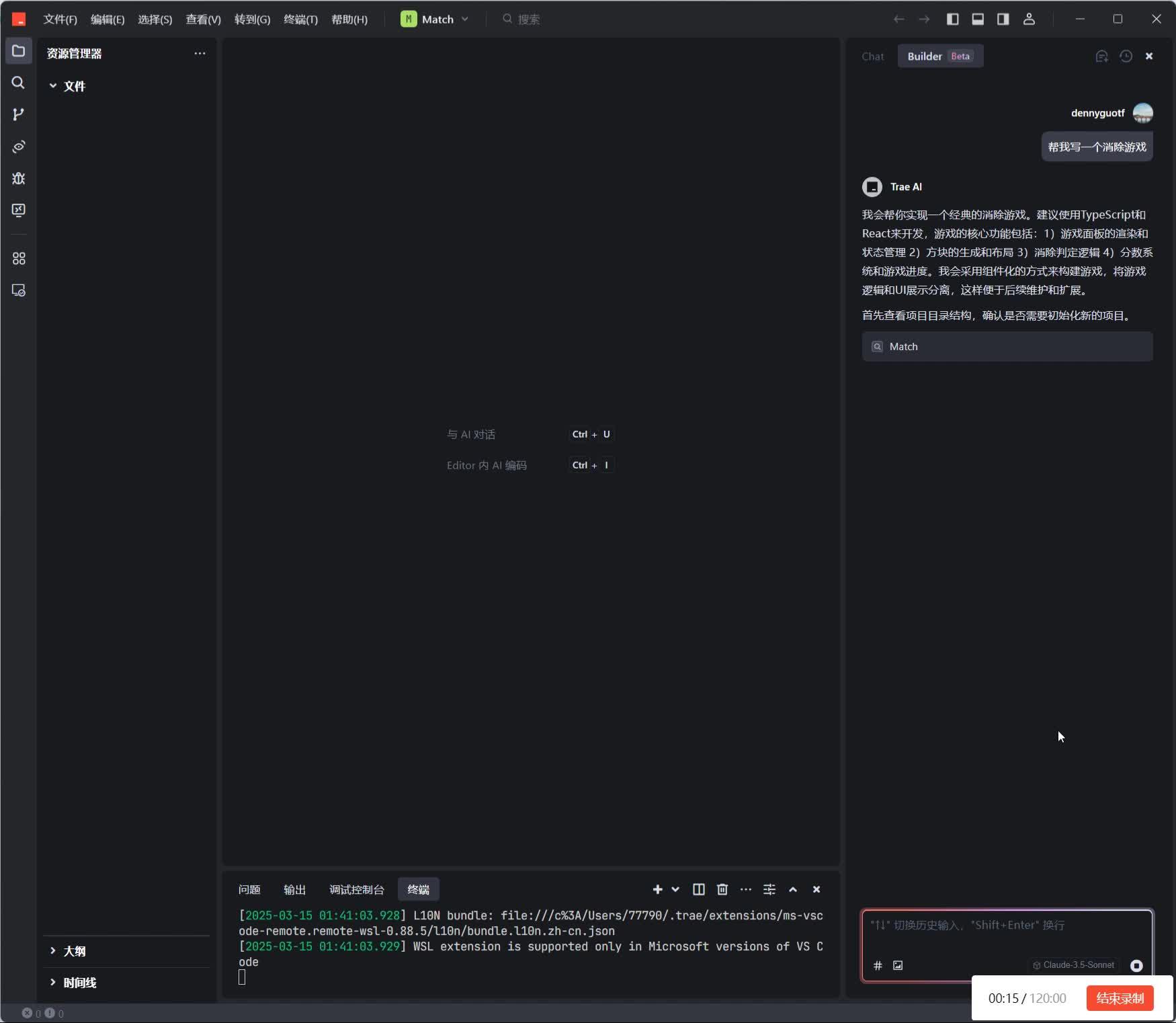Add context with the # icon
1176x1023 pixels.
point(878,965)
